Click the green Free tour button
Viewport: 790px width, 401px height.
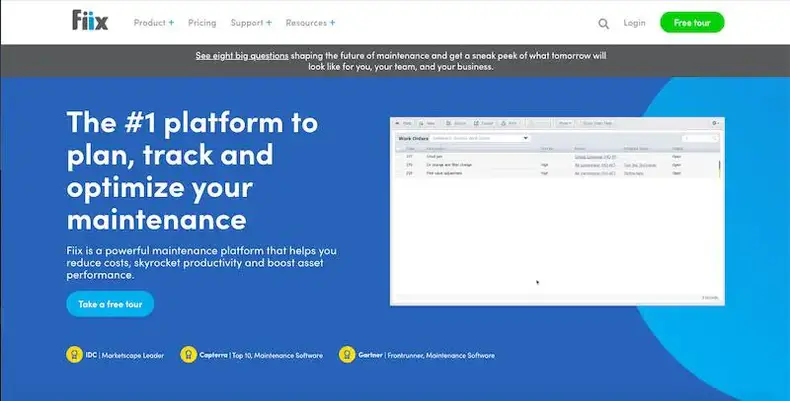tap(692, 23)
